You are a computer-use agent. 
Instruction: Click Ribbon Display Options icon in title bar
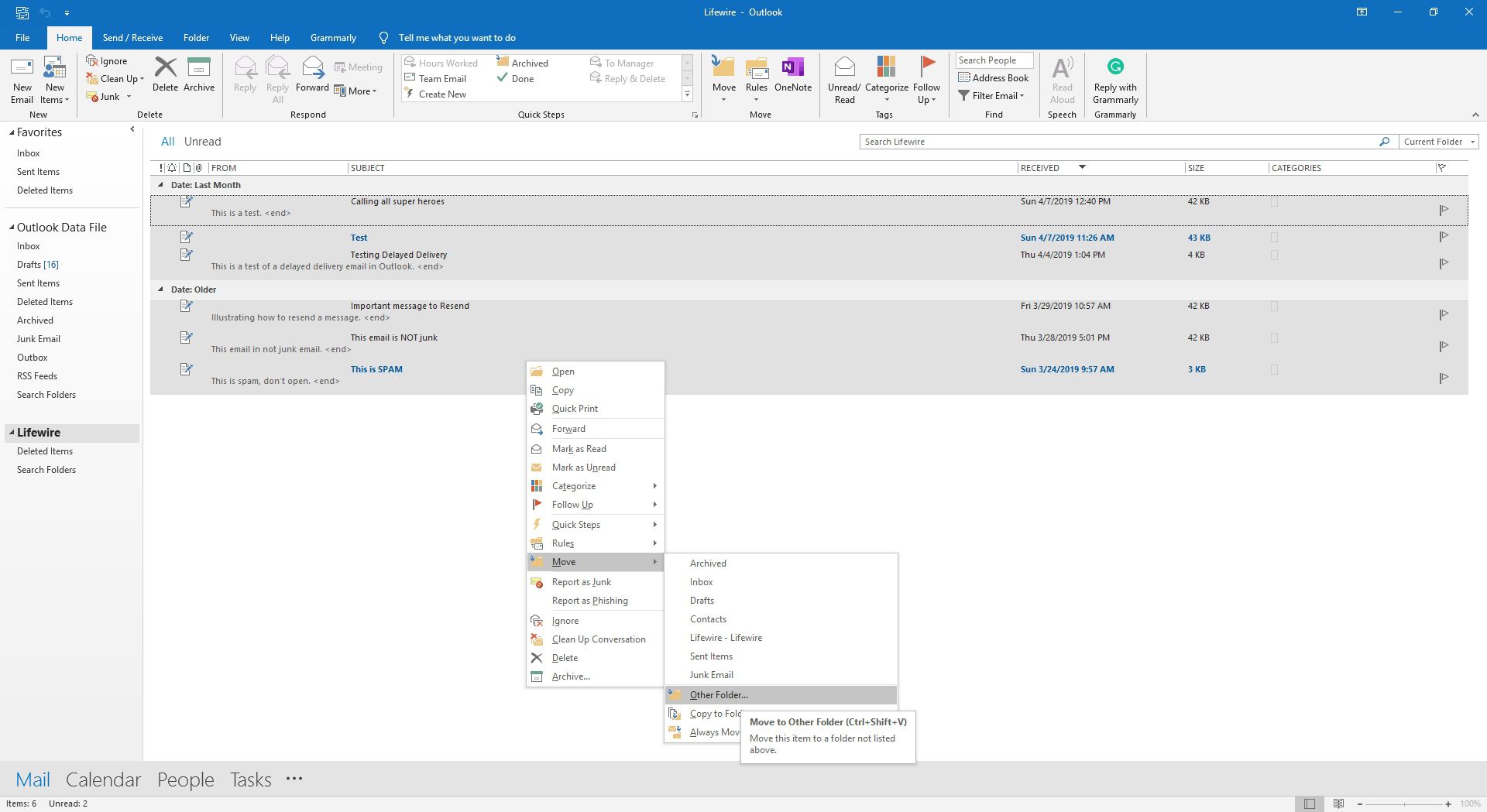point(1362,12)
